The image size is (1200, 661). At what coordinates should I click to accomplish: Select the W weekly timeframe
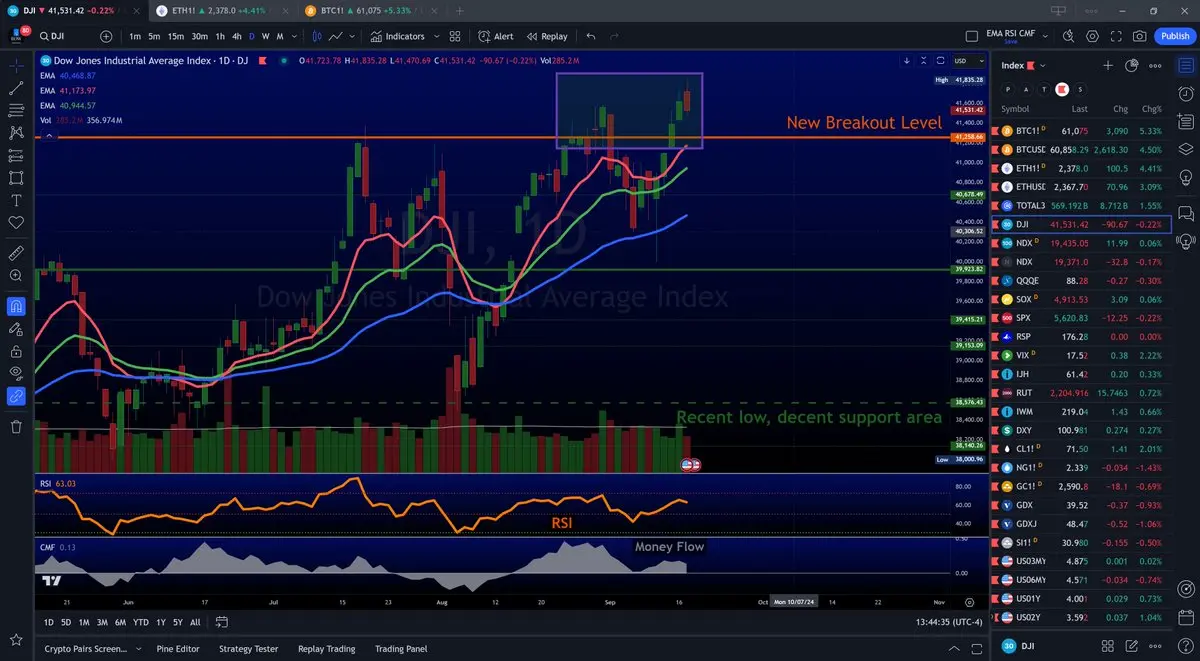pos(265,36)
